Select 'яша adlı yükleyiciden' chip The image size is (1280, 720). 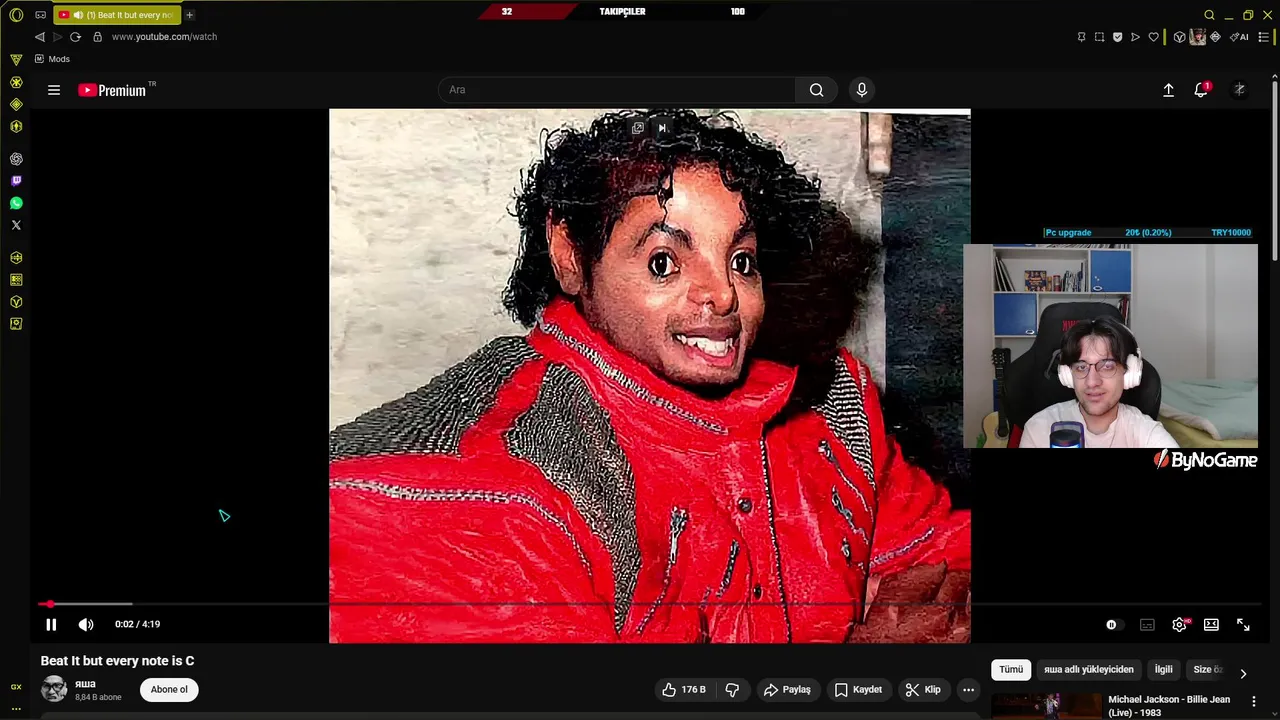[x=1089, y=670]
